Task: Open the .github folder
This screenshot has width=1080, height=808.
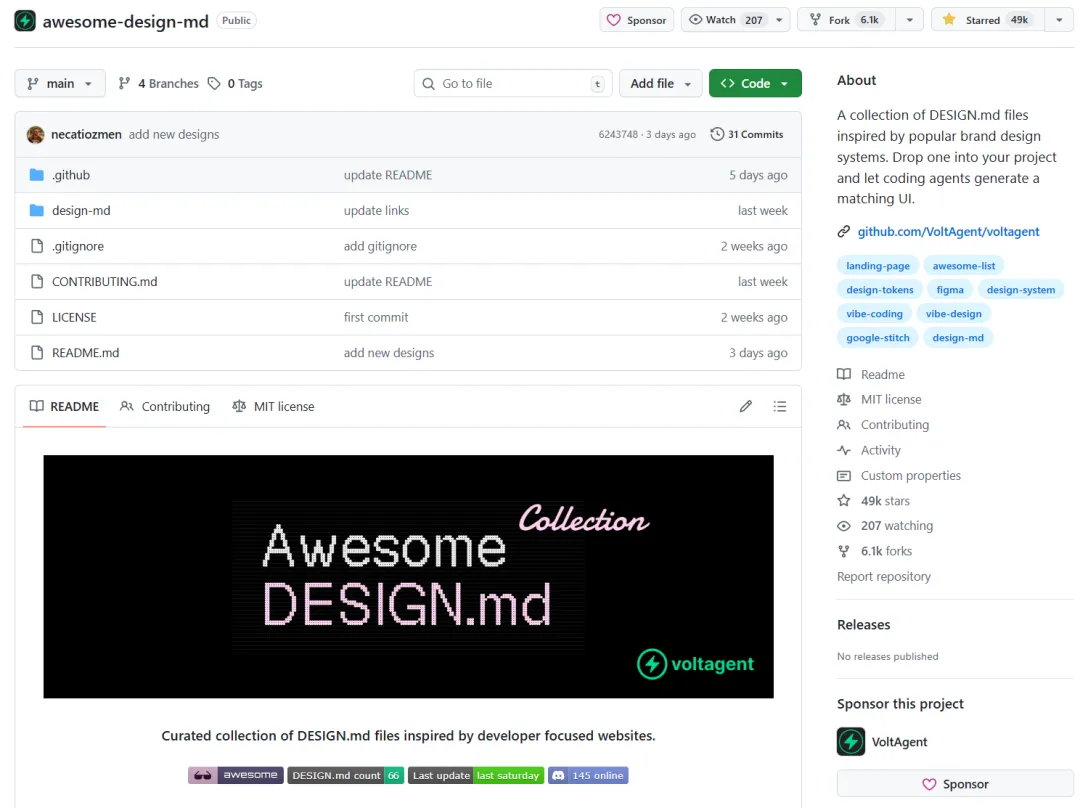Action: [x=71, y=175]
